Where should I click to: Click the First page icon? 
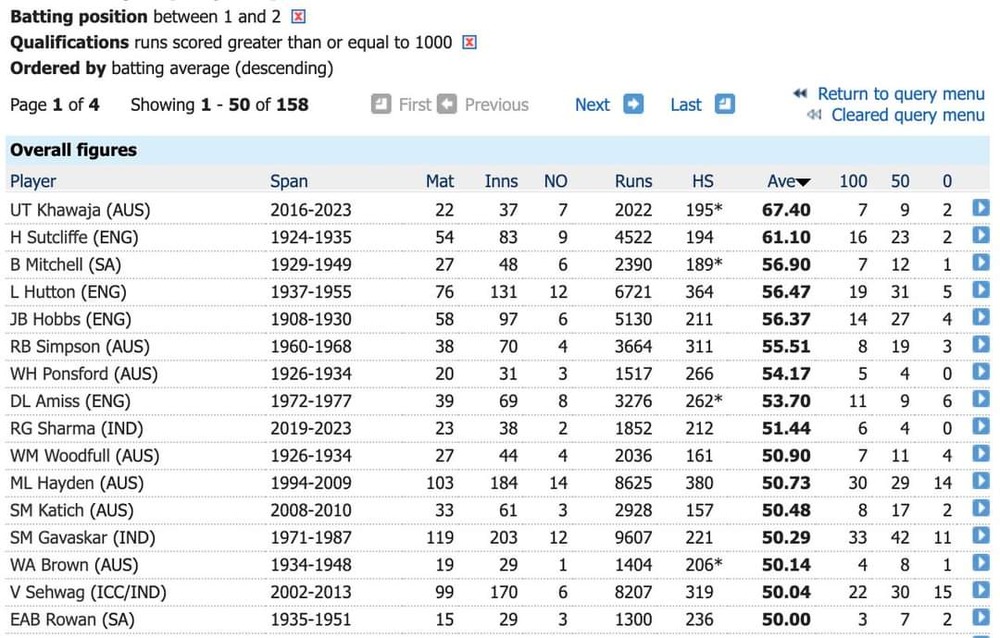pyautogui.click(x=381, y=104)
